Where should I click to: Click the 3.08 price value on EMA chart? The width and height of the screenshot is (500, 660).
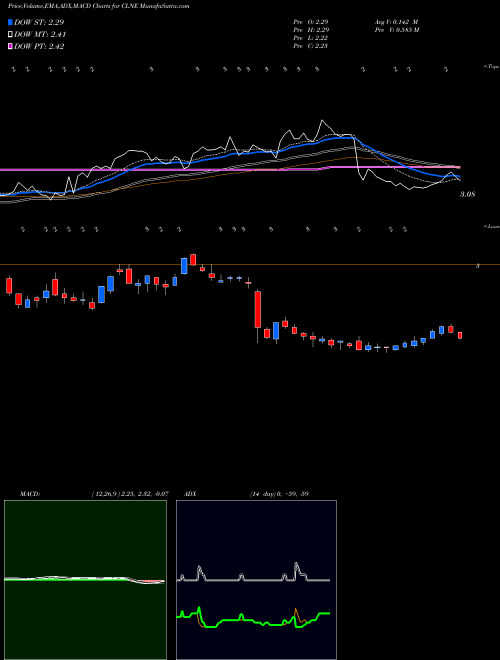[468, 194]
